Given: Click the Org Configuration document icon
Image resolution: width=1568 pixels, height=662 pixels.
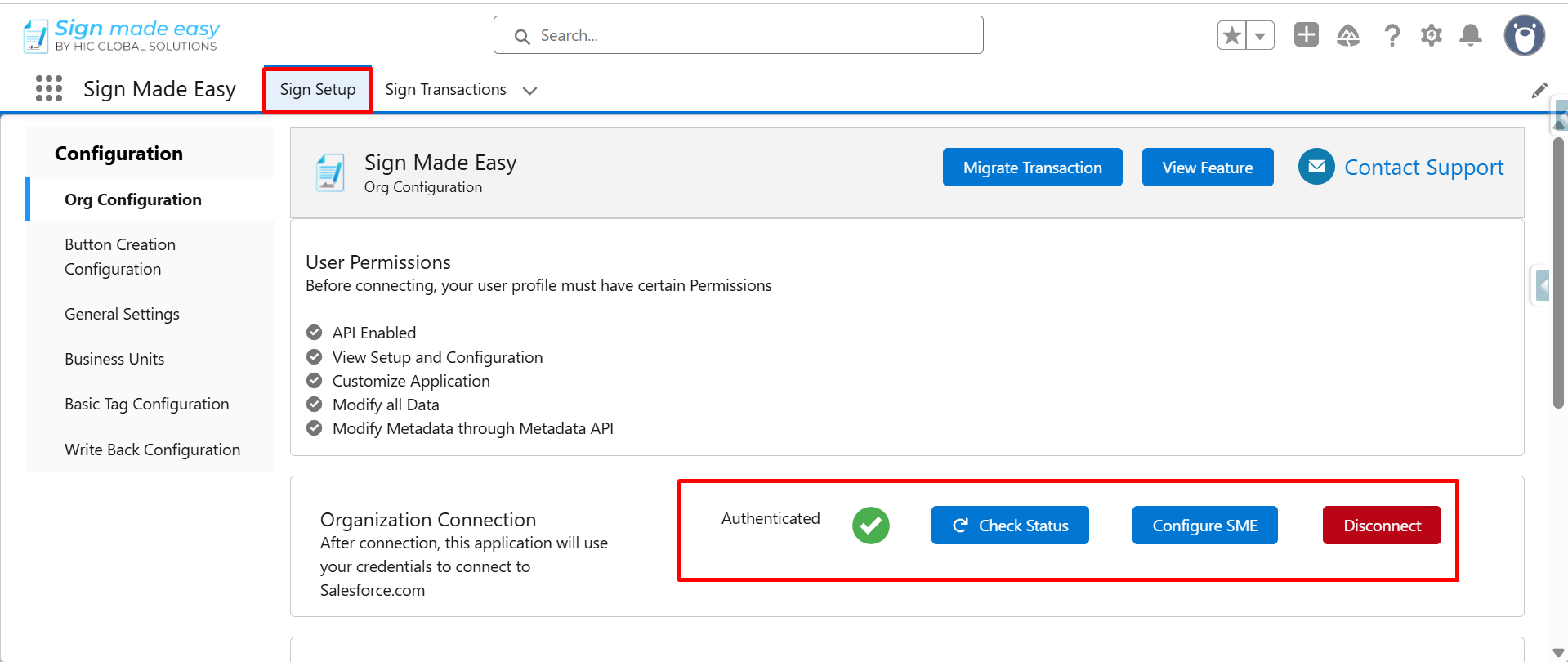Looking at the screenshot, I should [x=330, y=172].
